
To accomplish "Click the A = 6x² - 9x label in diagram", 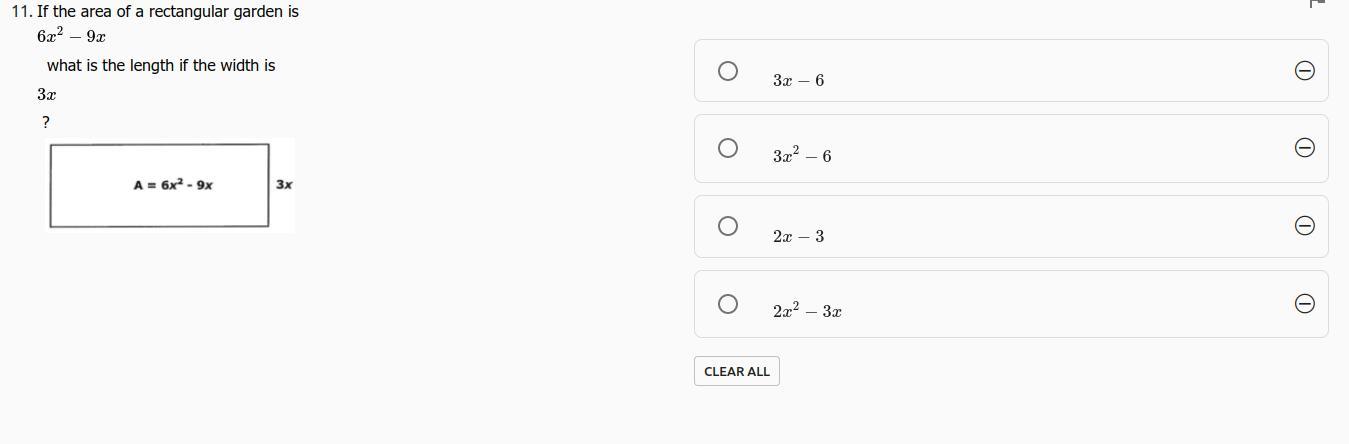I will [173, 185].
